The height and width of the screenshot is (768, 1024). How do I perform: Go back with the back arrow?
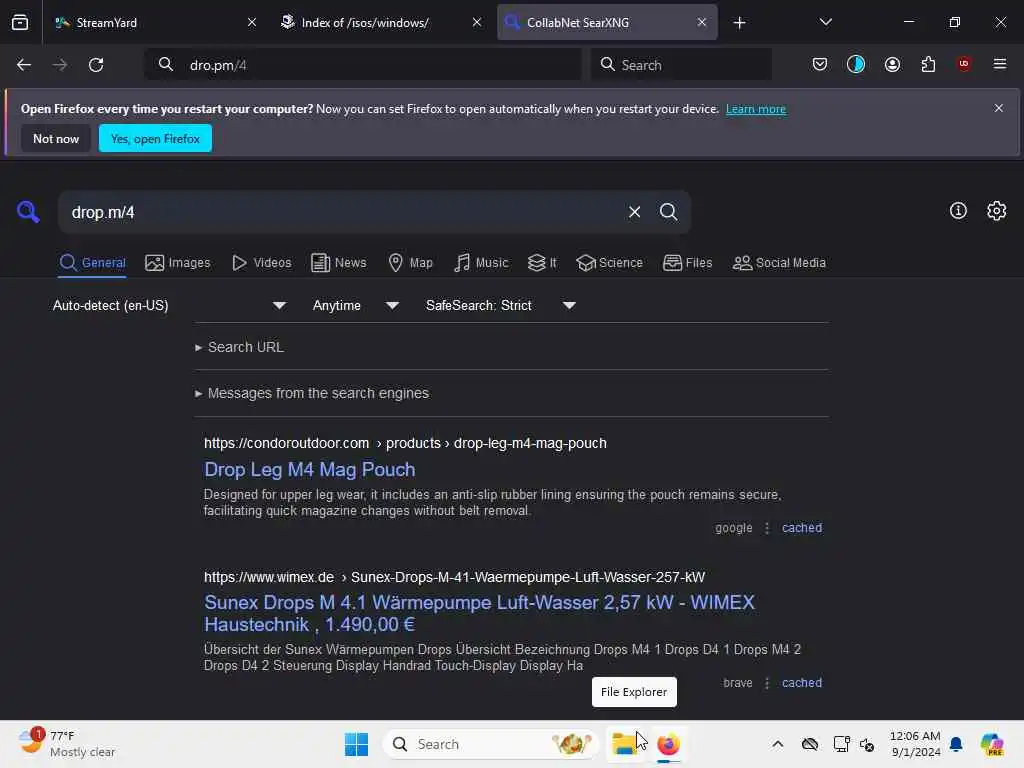pos(24,65)
